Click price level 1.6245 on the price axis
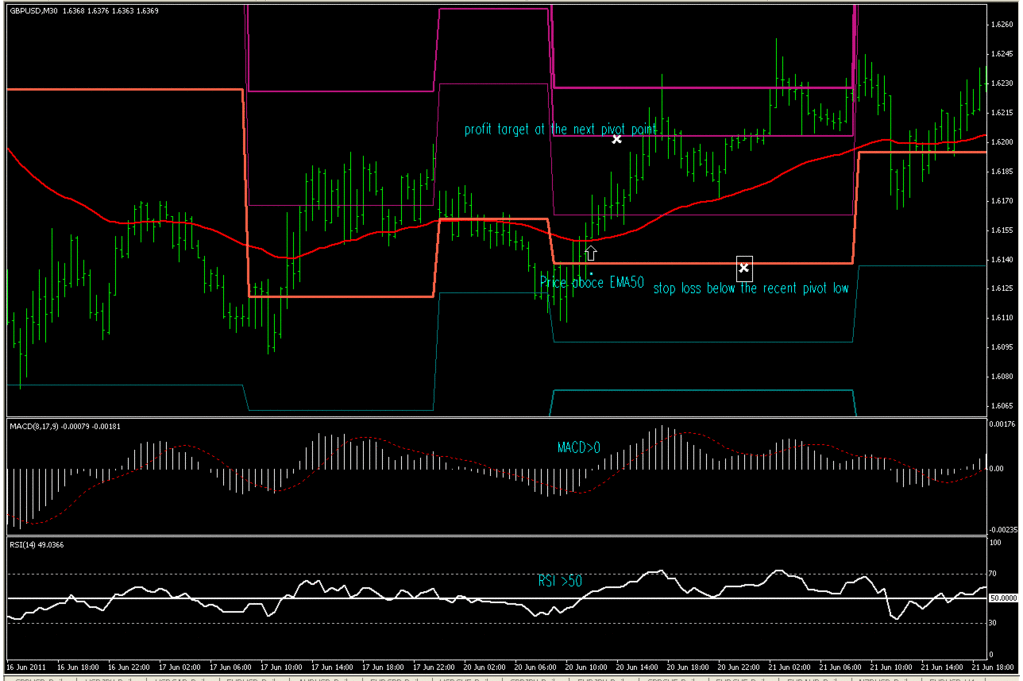This screenshot has width=1023, height=681. coord(1001,54)
